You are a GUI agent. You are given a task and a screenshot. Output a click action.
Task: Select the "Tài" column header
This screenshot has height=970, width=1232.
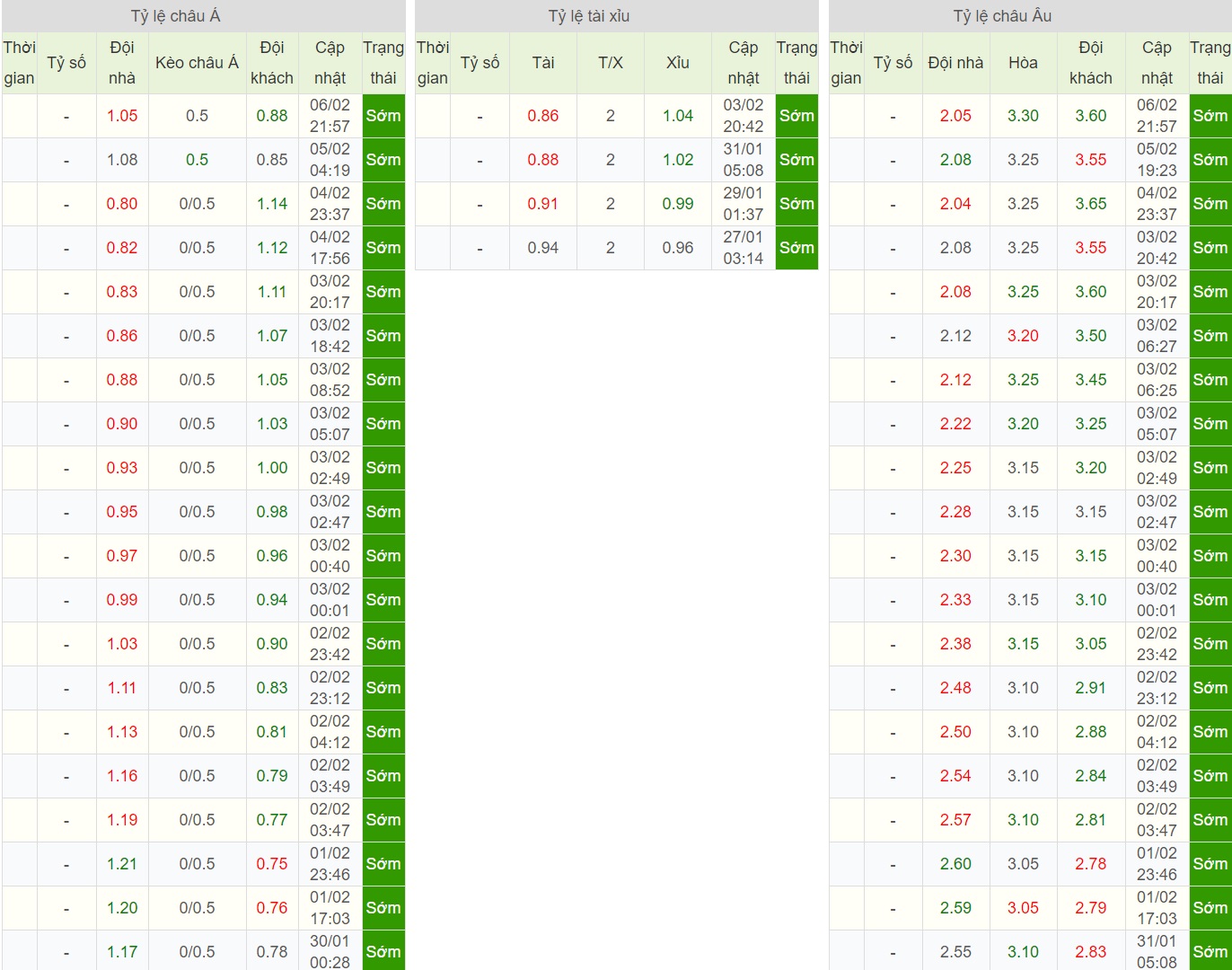coord(543,63)
